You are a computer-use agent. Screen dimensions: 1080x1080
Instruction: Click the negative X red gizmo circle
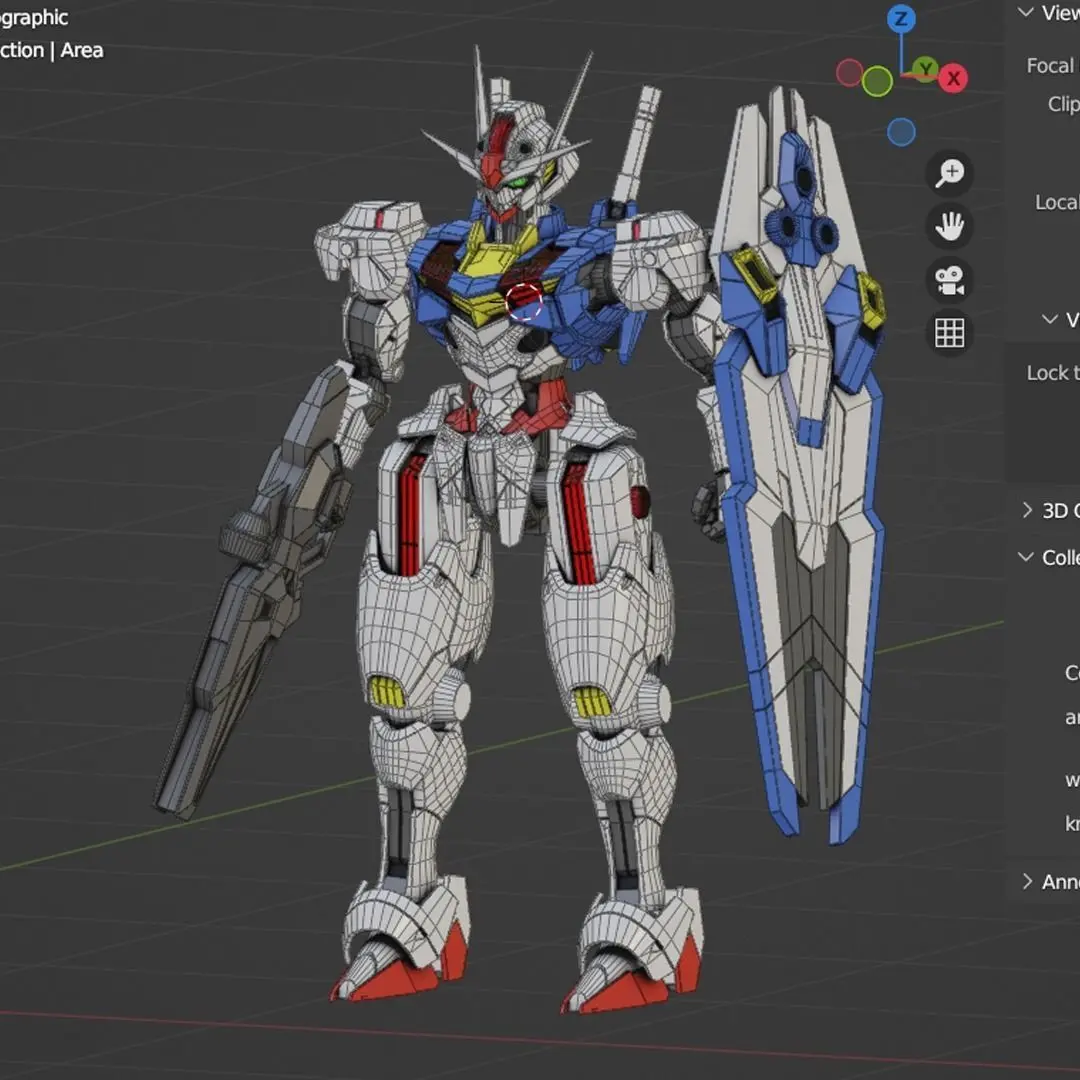click(x=849, y=72)
